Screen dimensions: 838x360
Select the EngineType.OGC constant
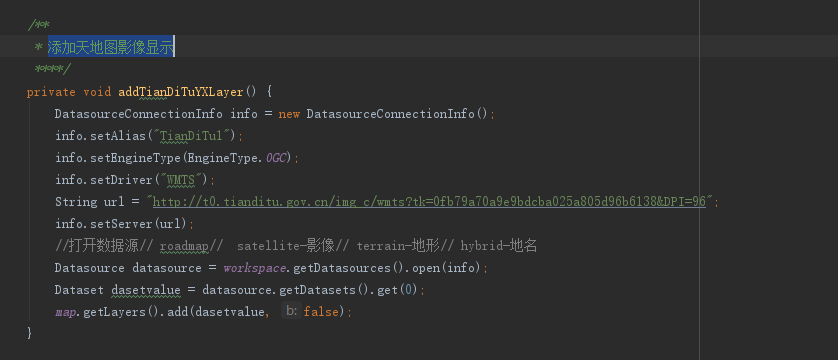(237, 158)
